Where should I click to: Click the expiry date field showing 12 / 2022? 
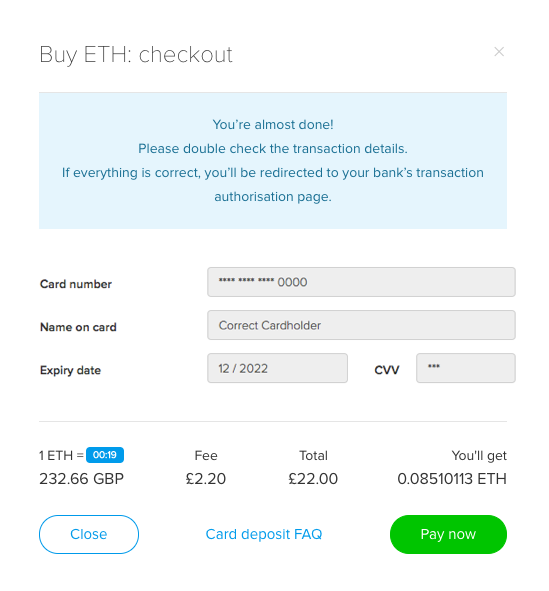(x=277, y=368)
